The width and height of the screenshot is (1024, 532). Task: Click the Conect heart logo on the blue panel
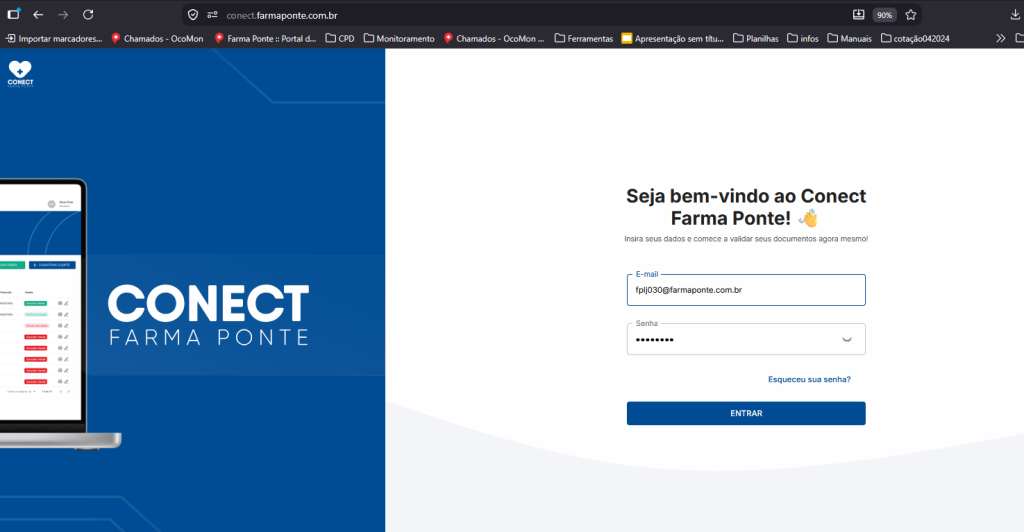pos(20,73)
